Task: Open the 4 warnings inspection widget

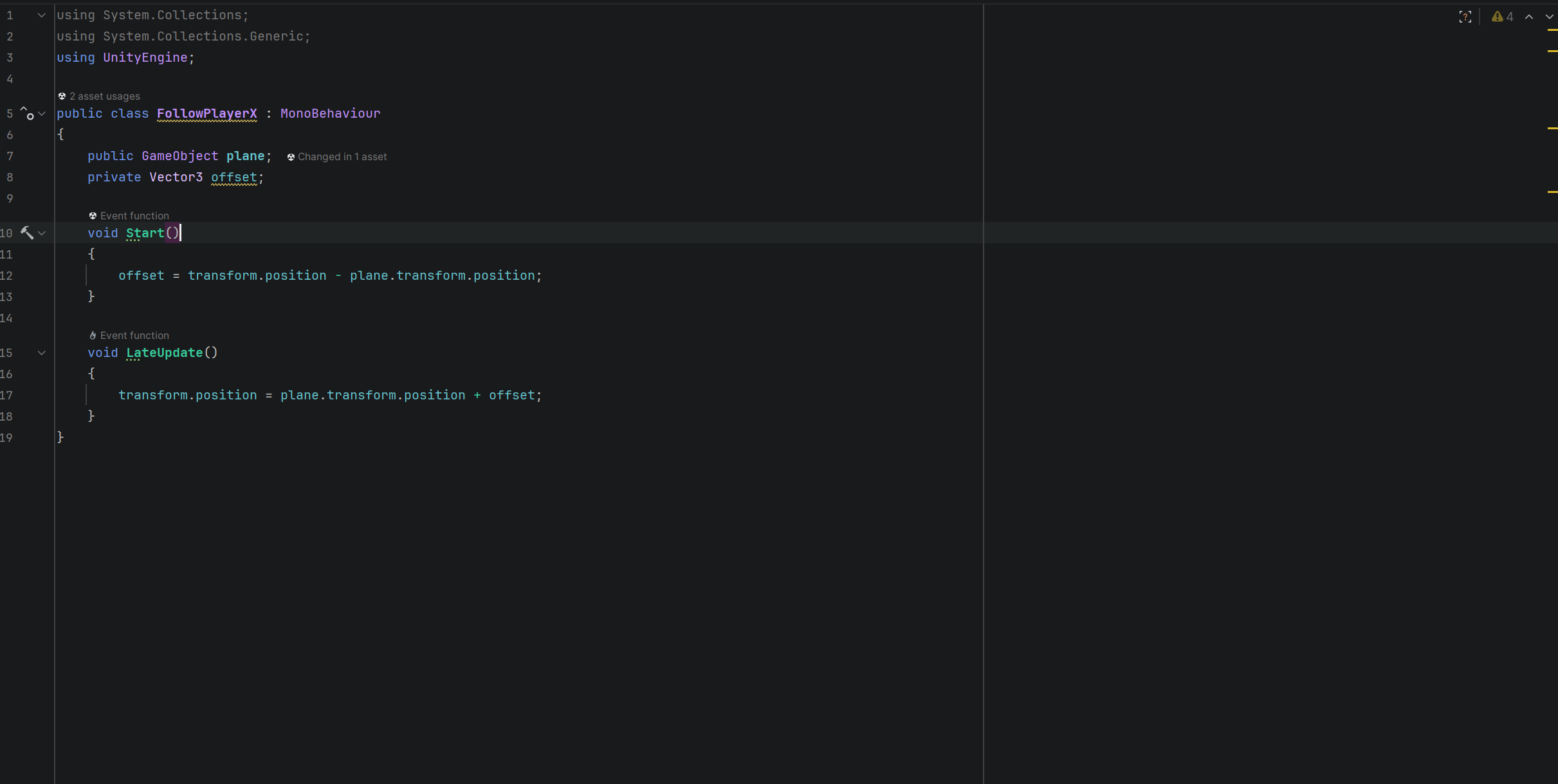Action: pyautogui.click(x=1502, y=17)
